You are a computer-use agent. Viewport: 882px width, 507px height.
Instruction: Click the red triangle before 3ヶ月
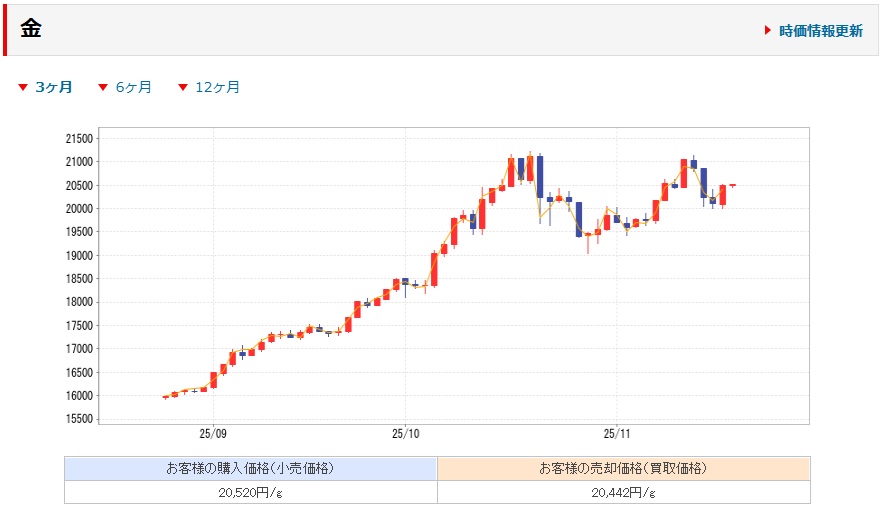pyautogui.click(x=23, y=88)
